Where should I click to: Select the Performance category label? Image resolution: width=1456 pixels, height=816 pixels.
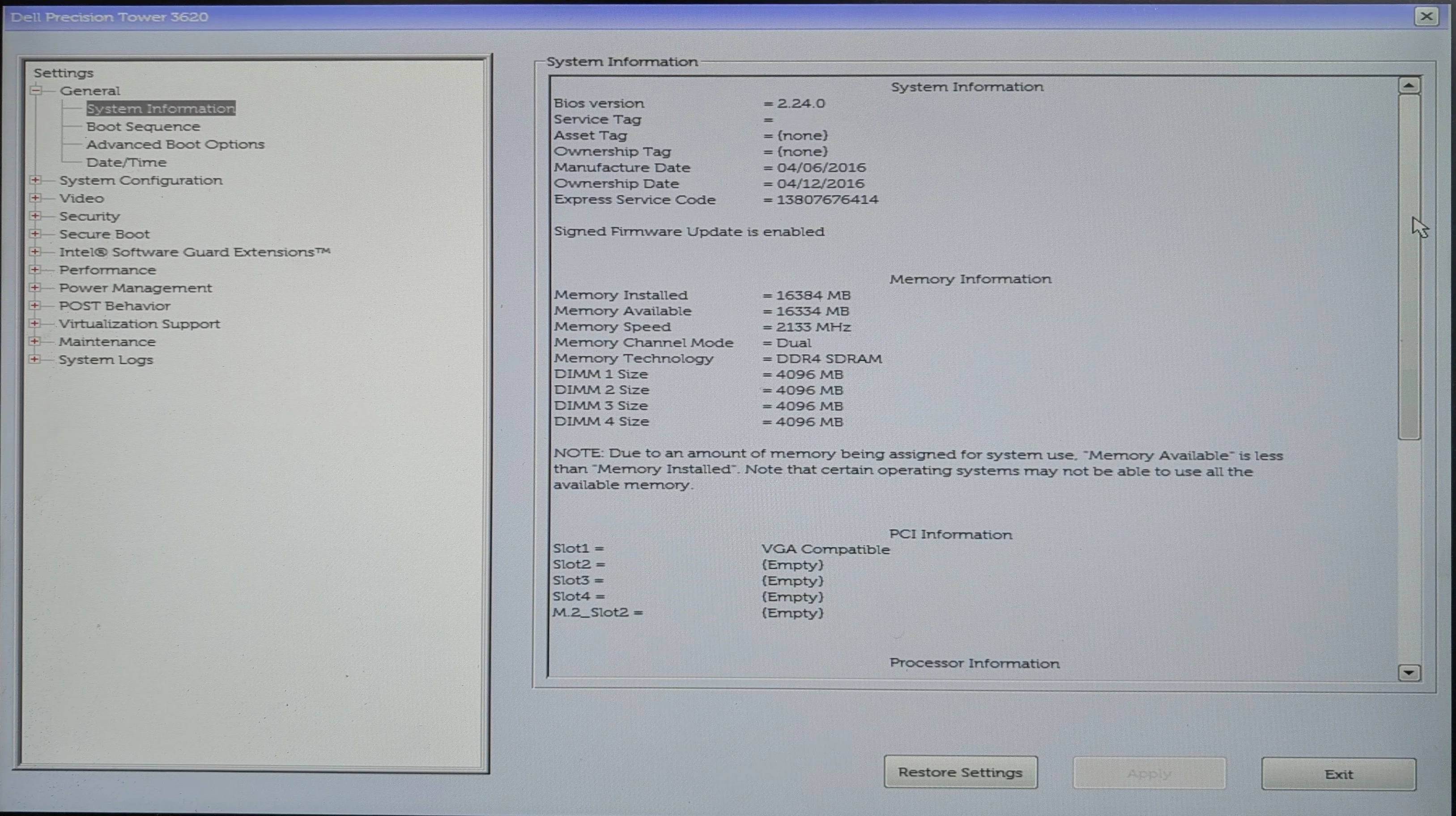pos(107,270)
